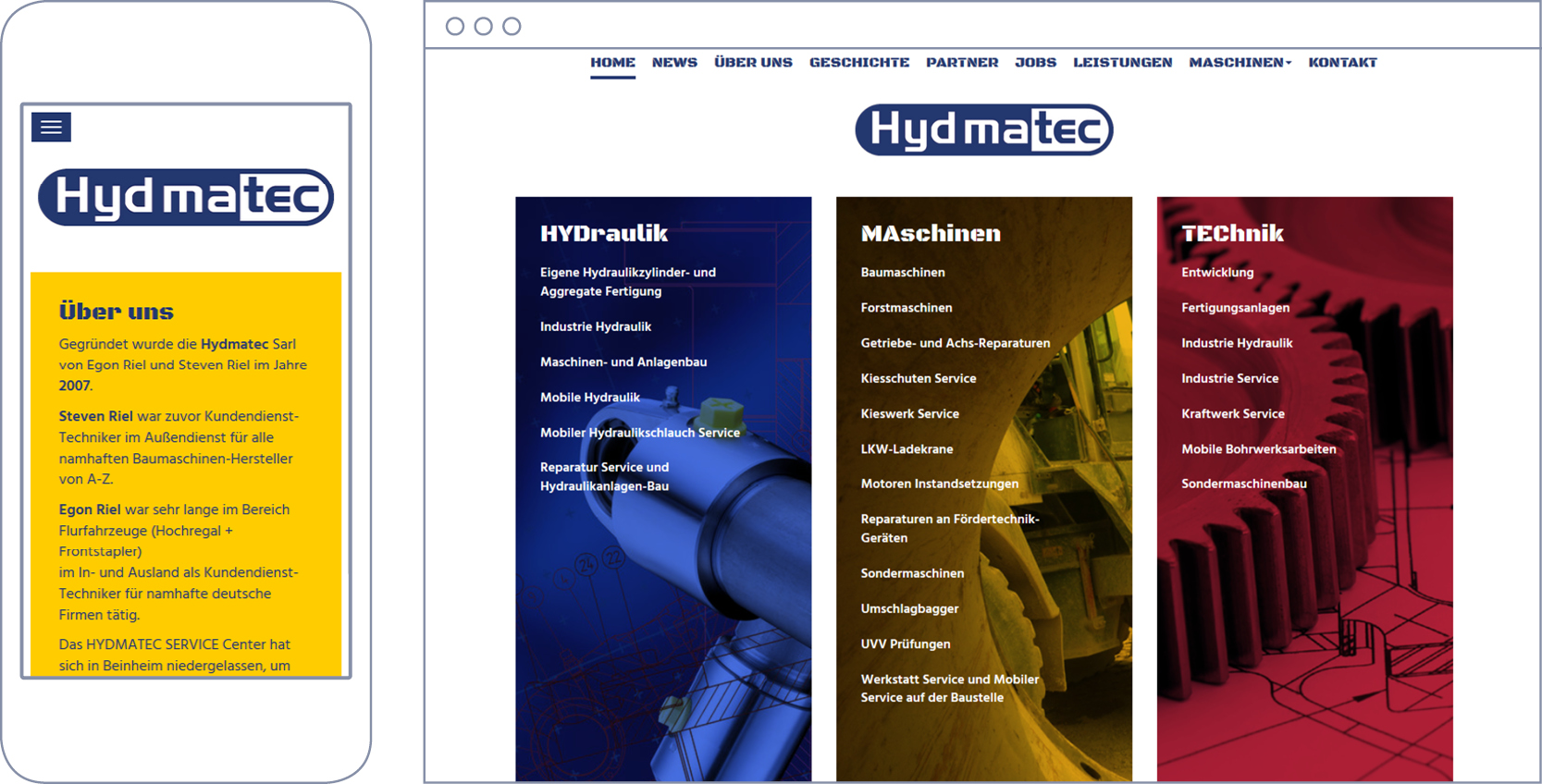This screenshot has width=1542, height=784.
Task: Open Eigene Hydraulikzylinder- und Aggregate Fertigung
Action: (x=628, y=282)
